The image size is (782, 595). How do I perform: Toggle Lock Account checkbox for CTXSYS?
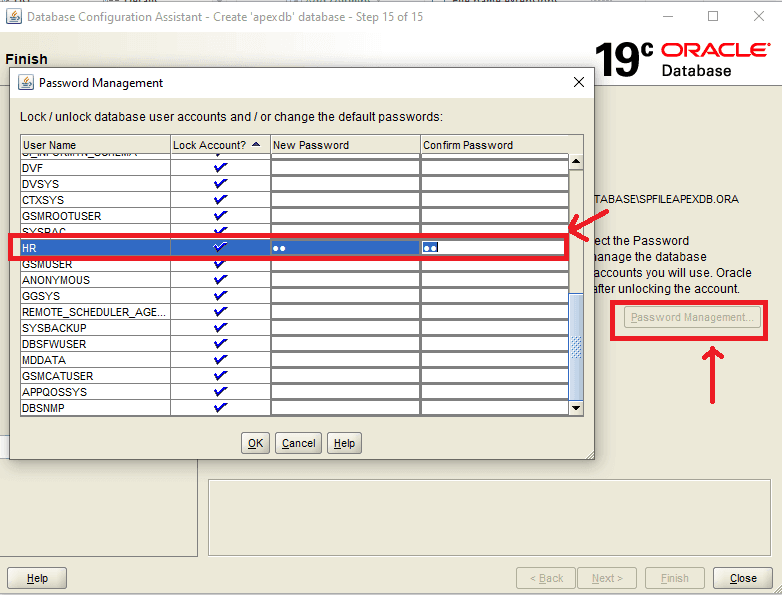click(x=220, y=200)
